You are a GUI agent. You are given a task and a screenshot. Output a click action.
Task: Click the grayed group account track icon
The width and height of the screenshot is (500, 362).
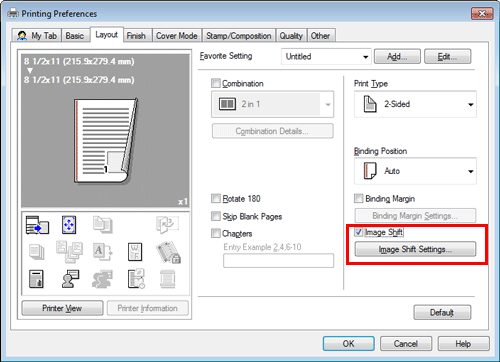tap(102, 279)
